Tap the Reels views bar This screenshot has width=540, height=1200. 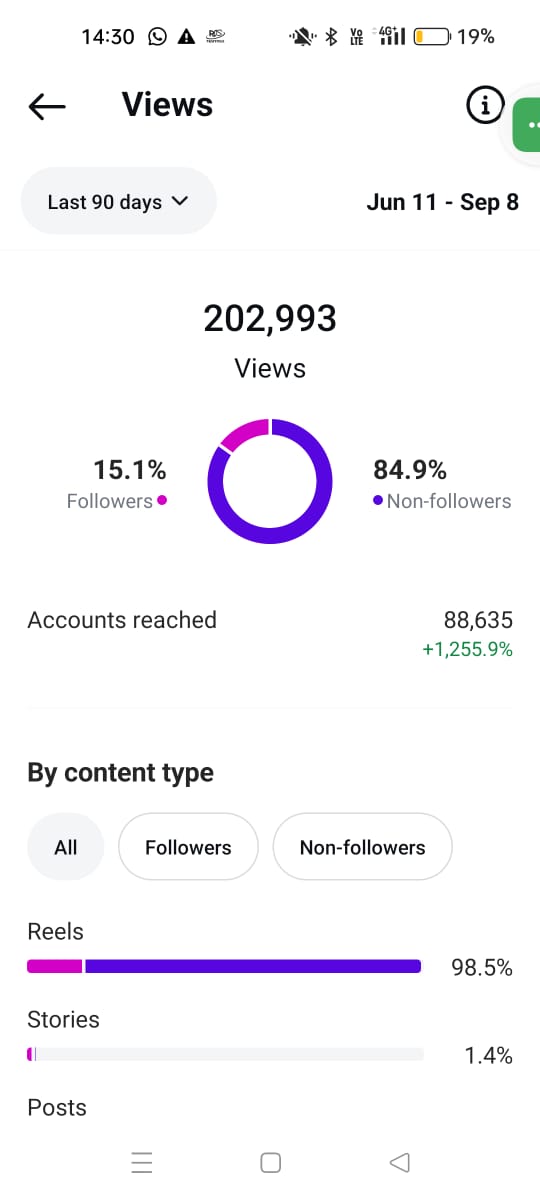pos(224,966)
